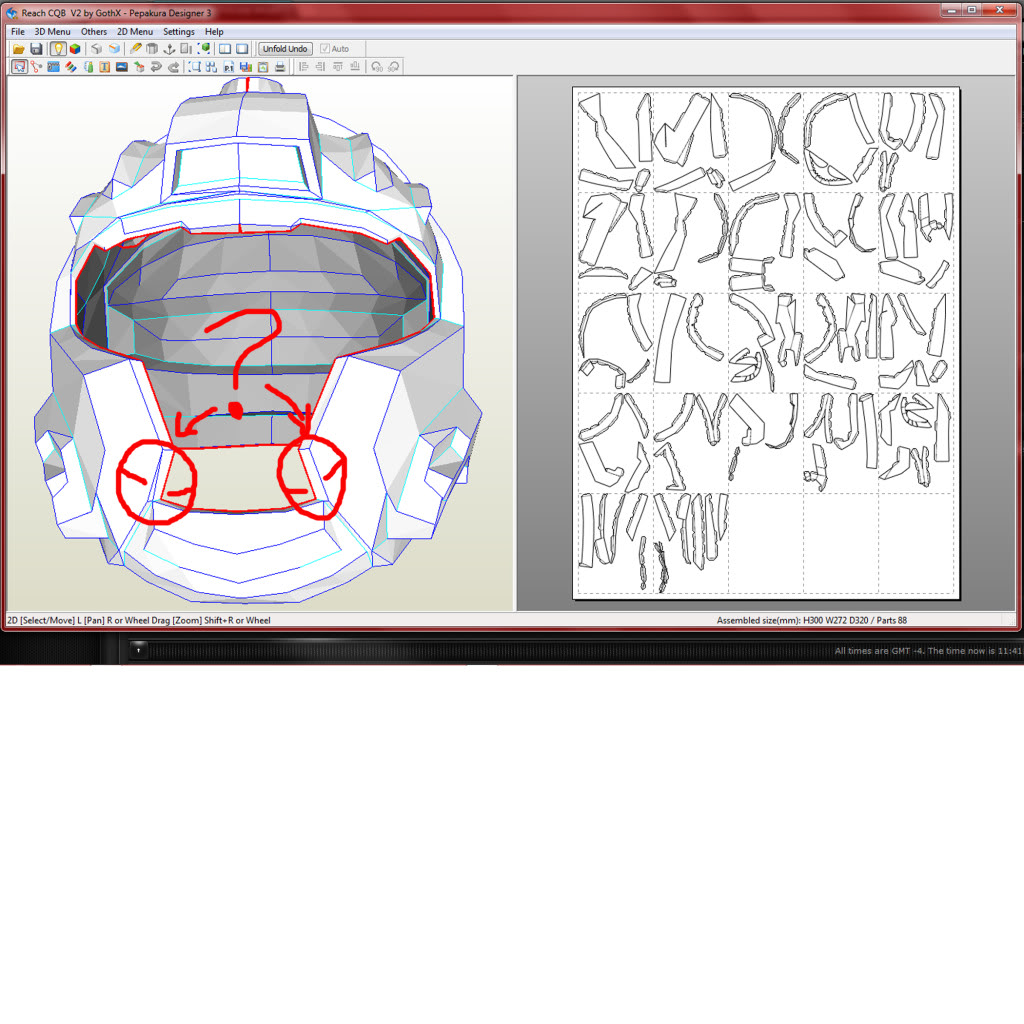
Task: Click the gray cube view icon
Action: (97, 49)
